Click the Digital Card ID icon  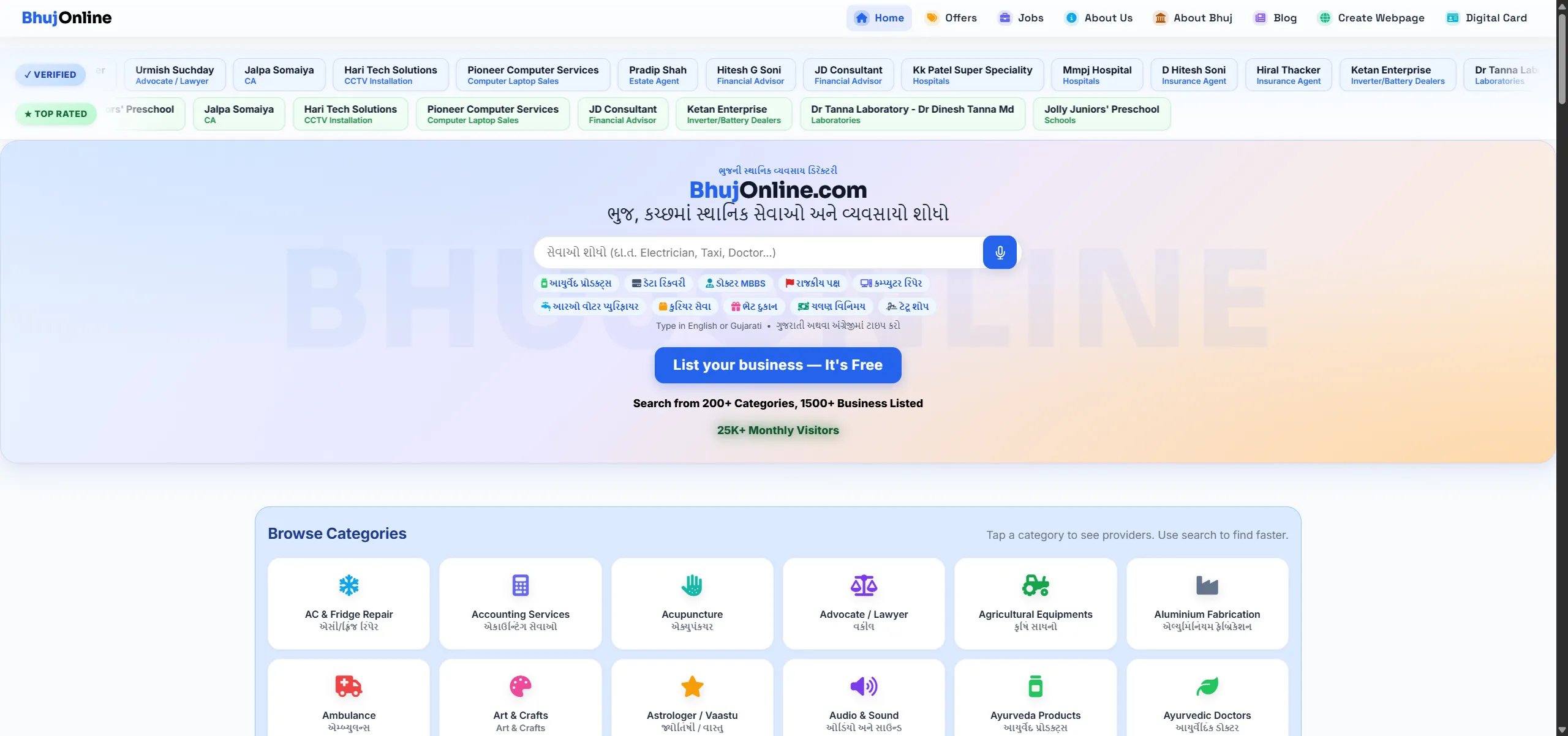(x=1452, y=18)
